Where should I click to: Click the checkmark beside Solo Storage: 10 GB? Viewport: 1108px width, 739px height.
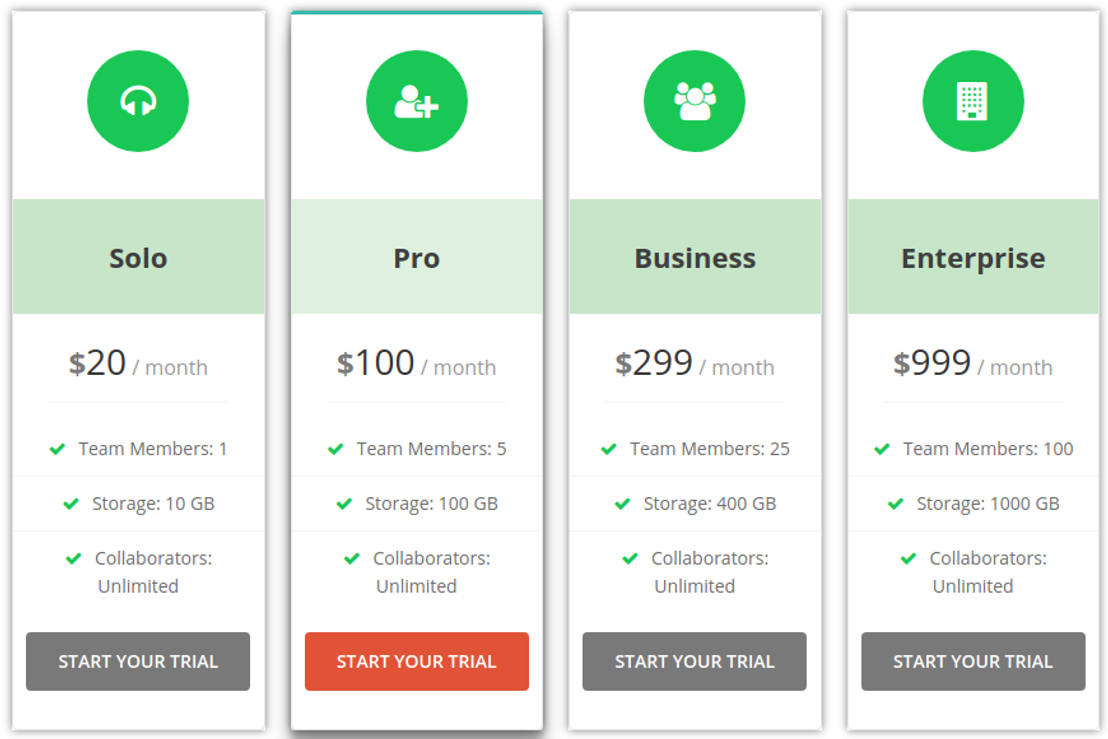[x=71, y=504]
